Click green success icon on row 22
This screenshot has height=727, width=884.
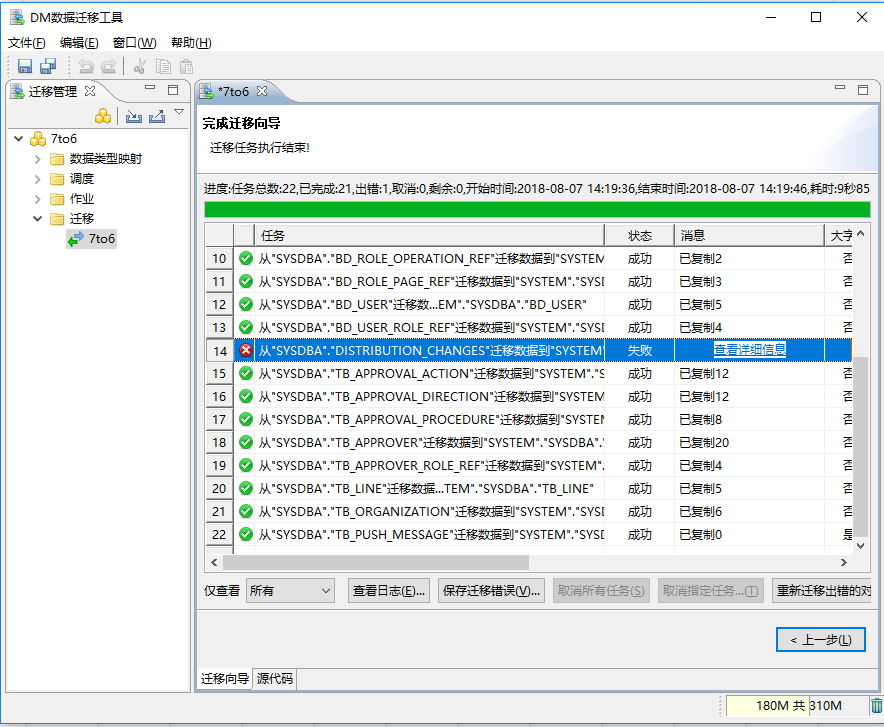(x=246, y=534)
